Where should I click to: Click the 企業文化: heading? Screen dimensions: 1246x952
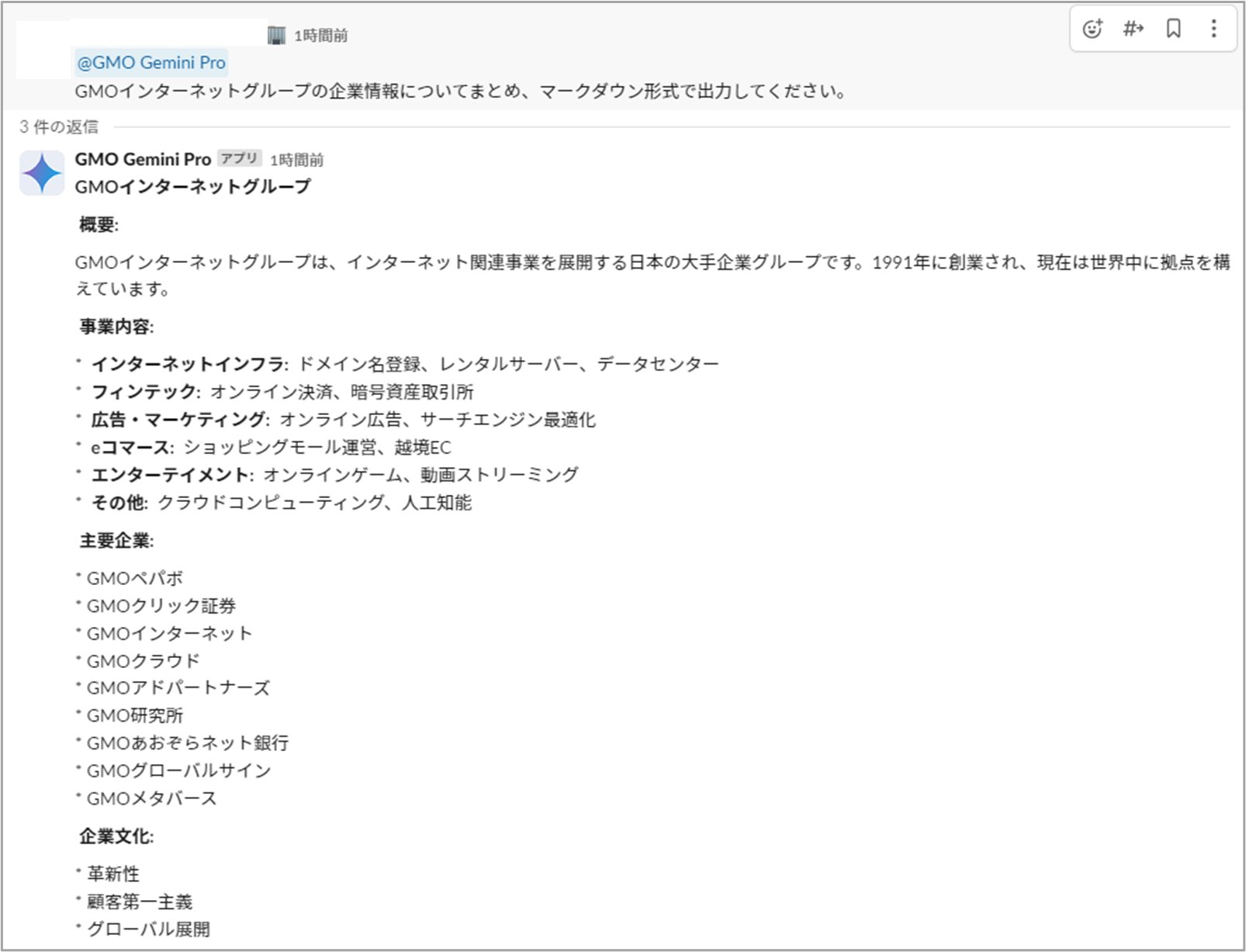(x=116, y=836)
